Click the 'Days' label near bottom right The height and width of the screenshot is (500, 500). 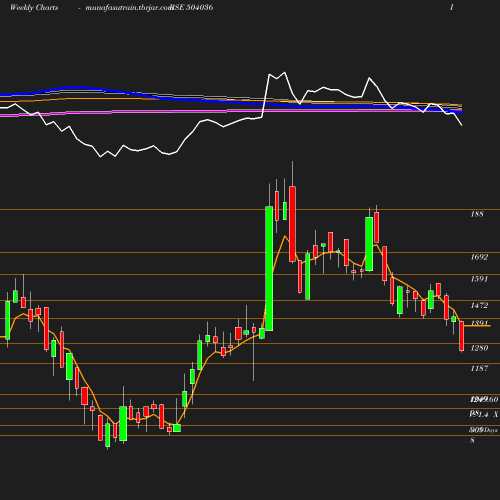click(x=491, y=430)
